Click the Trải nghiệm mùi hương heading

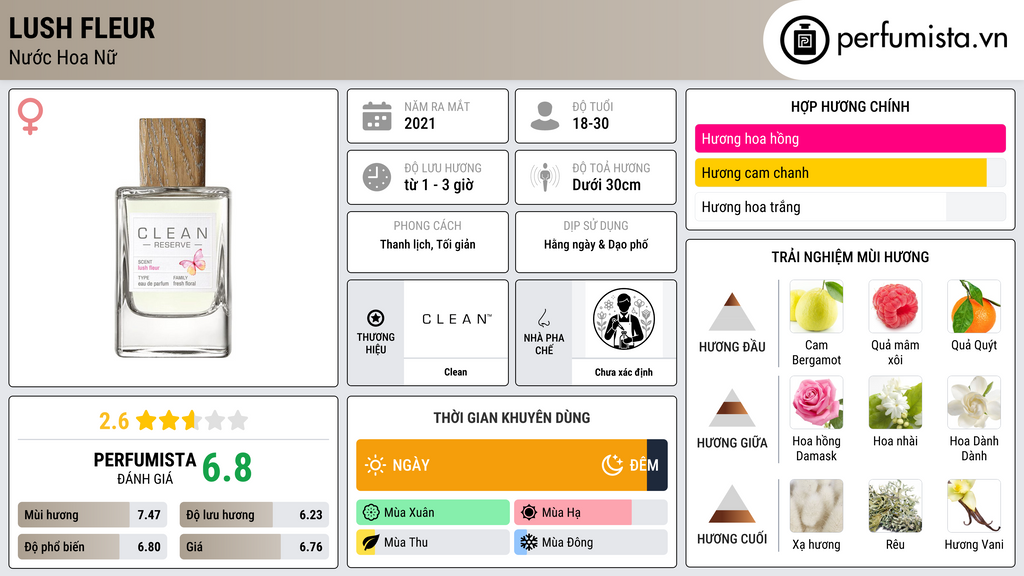850,257
